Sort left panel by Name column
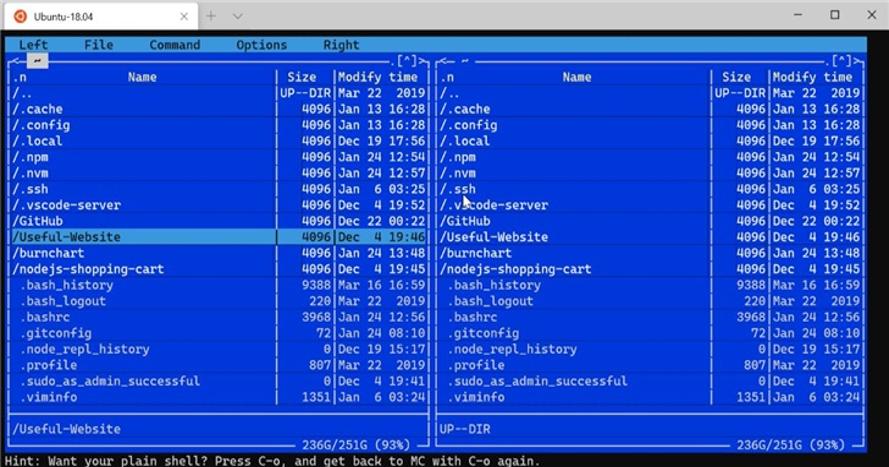This screenshot has height=467, width=889. pos(142,77)
